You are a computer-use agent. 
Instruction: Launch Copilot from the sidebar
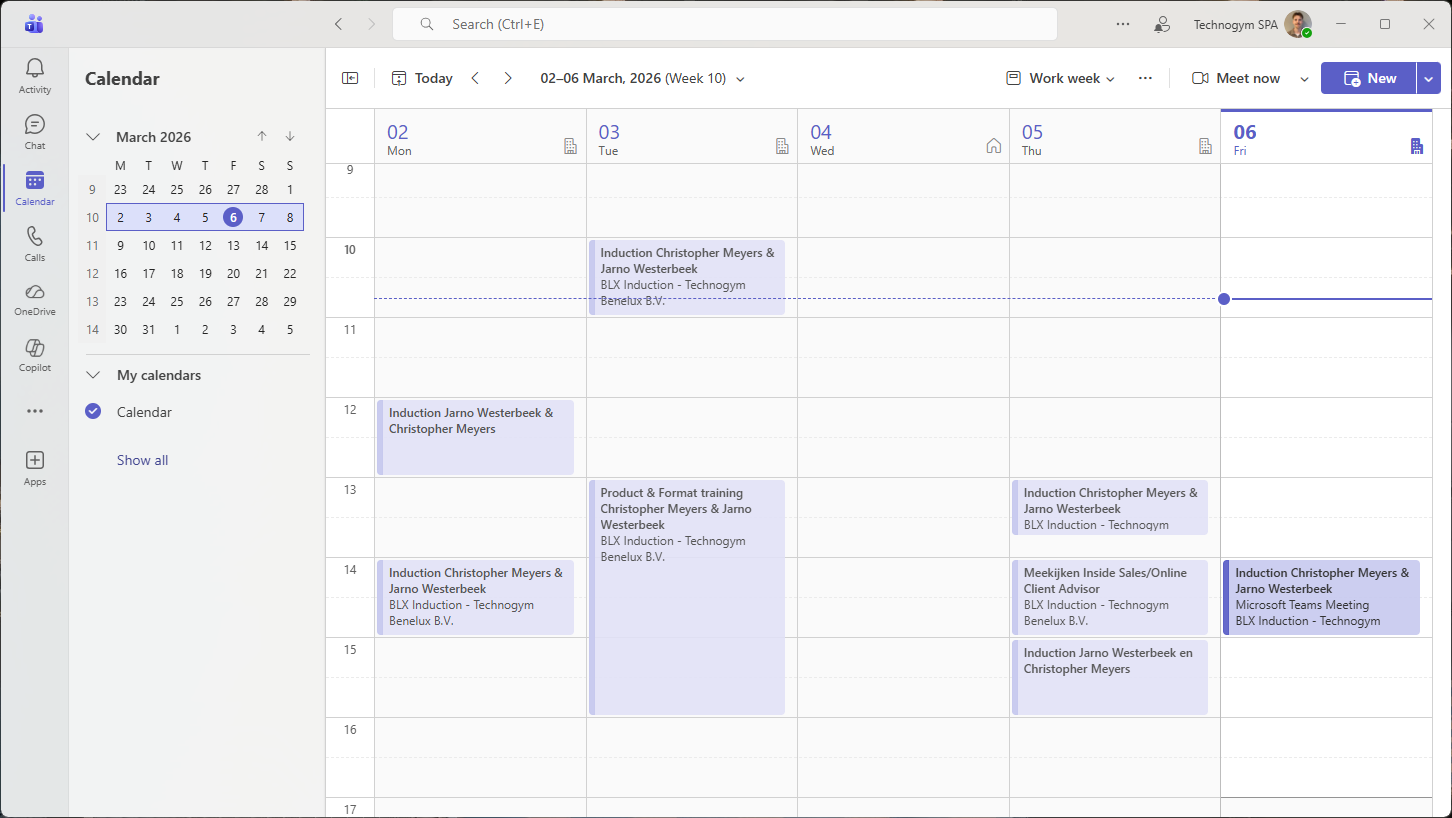(35, 354)
